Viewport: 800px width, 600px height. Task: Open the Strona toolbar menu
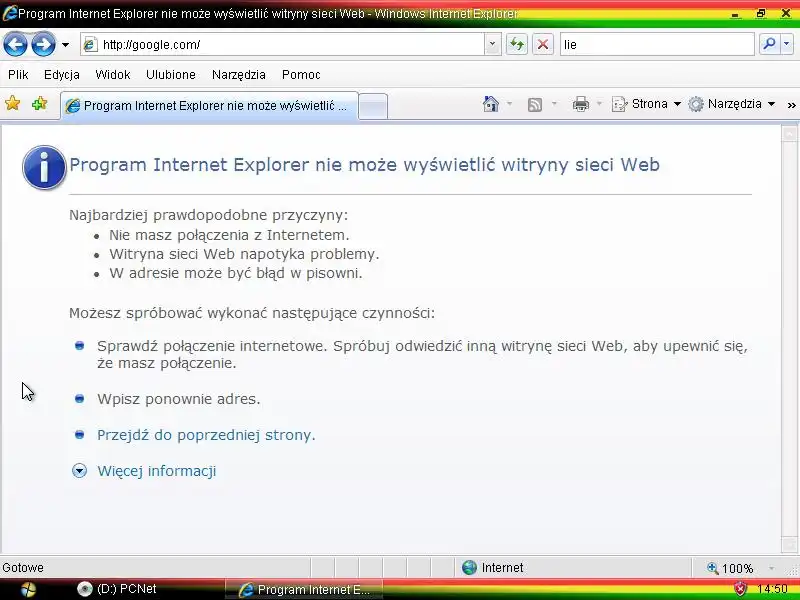(x=646, y=104)
